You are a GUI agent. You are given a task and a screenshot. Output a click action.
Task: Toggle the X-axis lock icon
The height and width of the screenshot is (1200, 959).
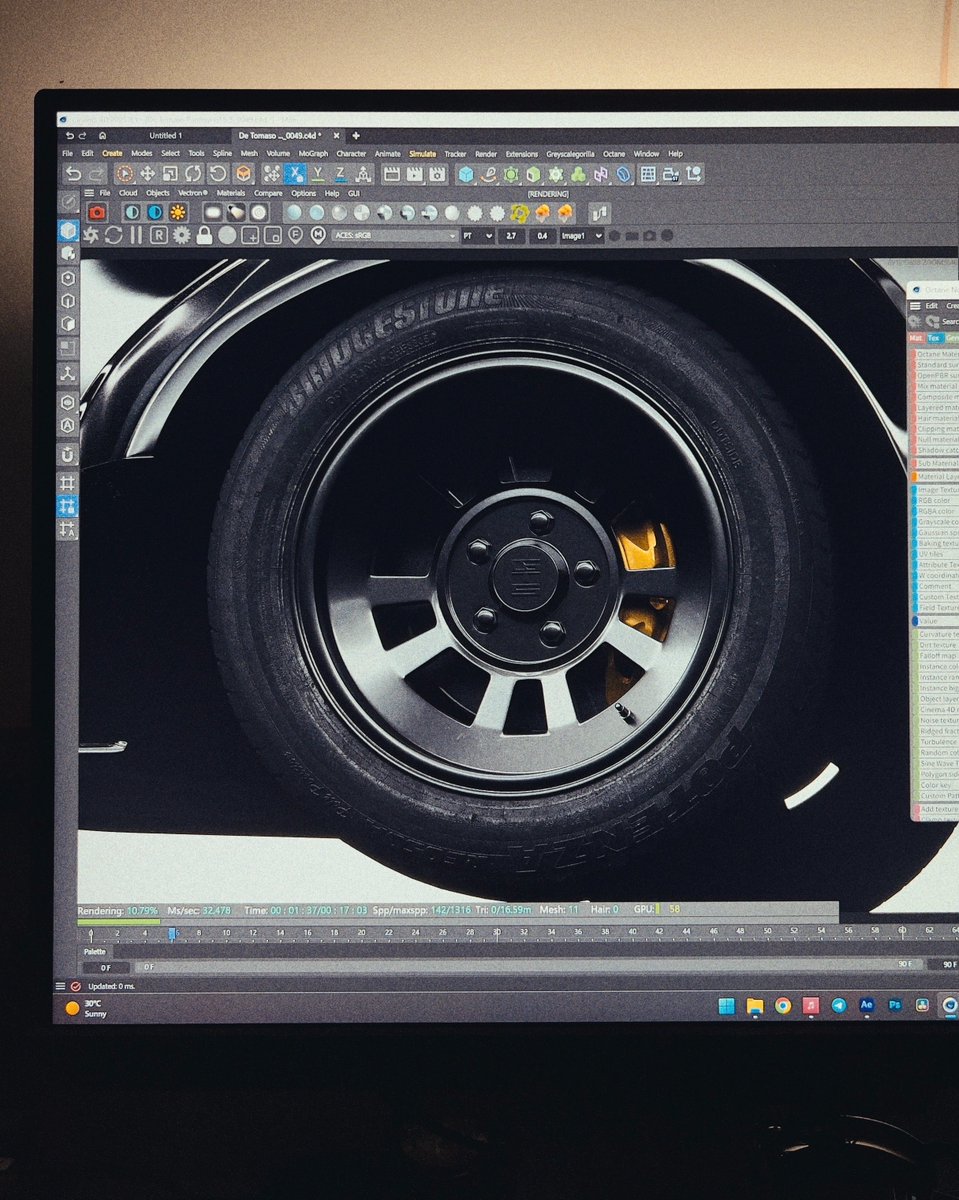(x=296, y=173)
